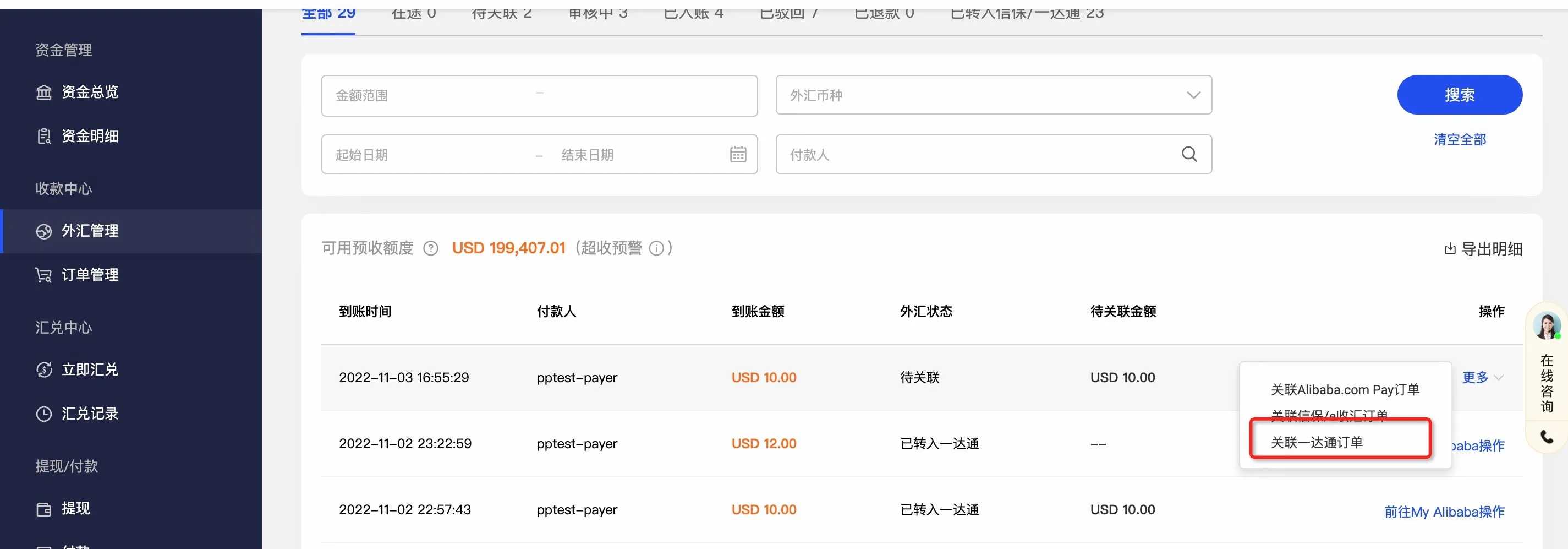Open the calendar icon in date range field
1568x549 pixels.
tap(738, 155)
